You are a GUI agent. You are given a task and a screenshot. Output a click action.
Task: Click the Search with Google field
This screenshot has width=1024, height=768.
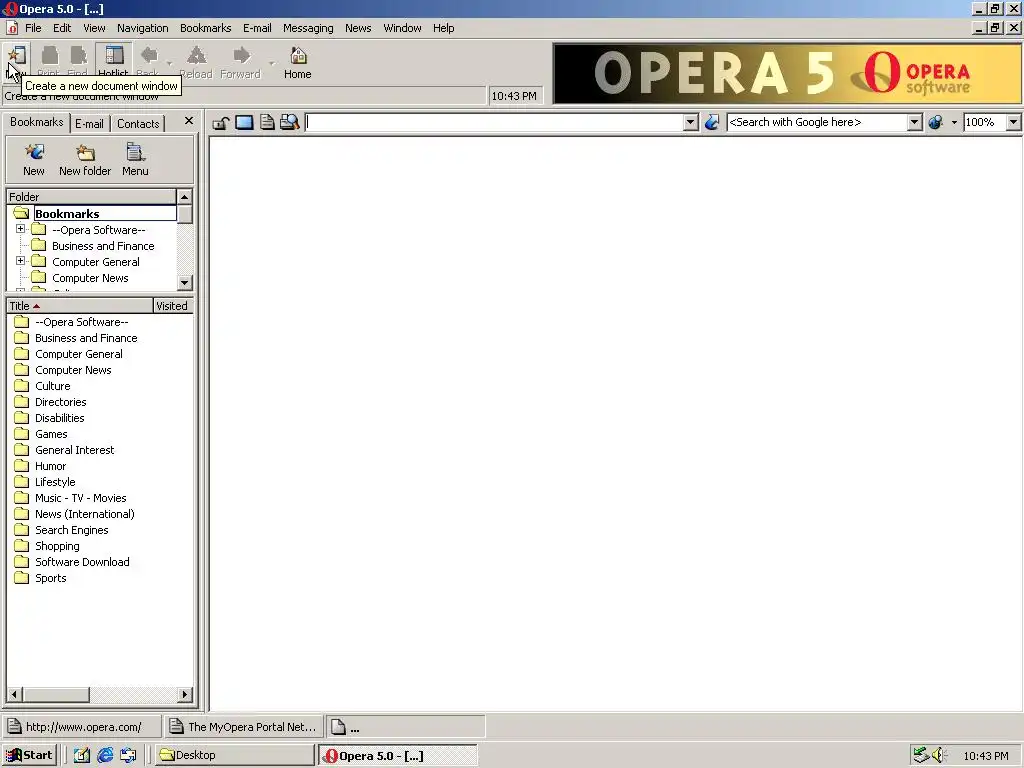coord(817,122)
